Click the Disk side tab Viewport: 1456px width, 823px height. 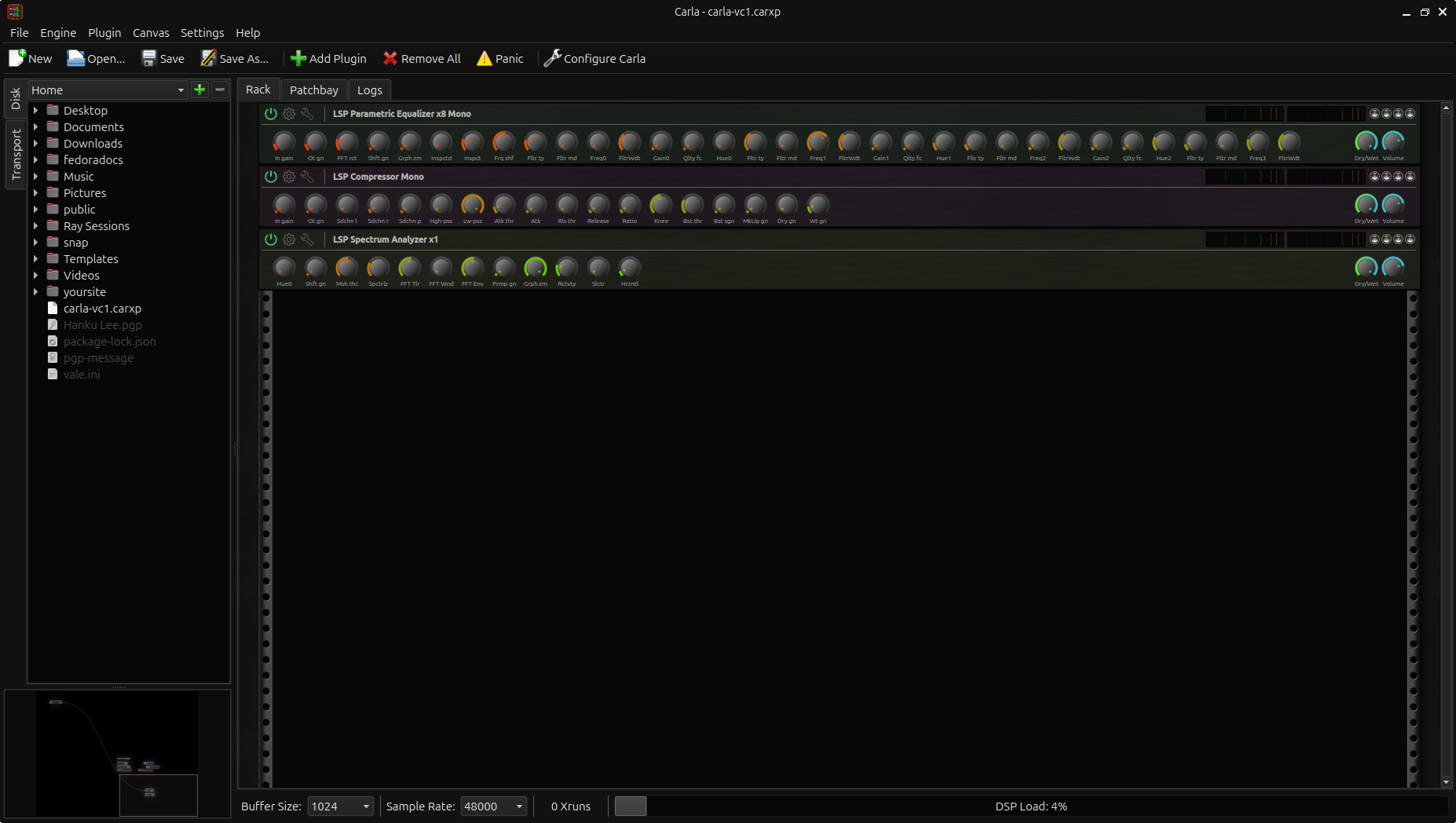click(x=16, y=99)
